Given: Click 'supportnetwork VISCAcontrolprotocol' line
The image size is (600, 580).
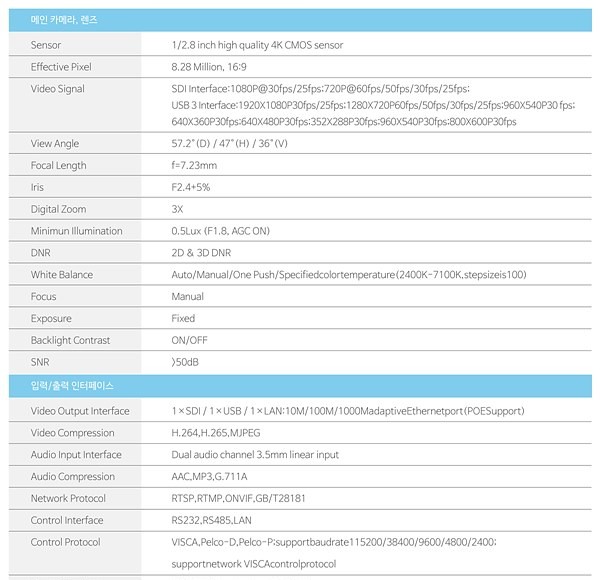Looking at the screenshot, I should [254, 564].
